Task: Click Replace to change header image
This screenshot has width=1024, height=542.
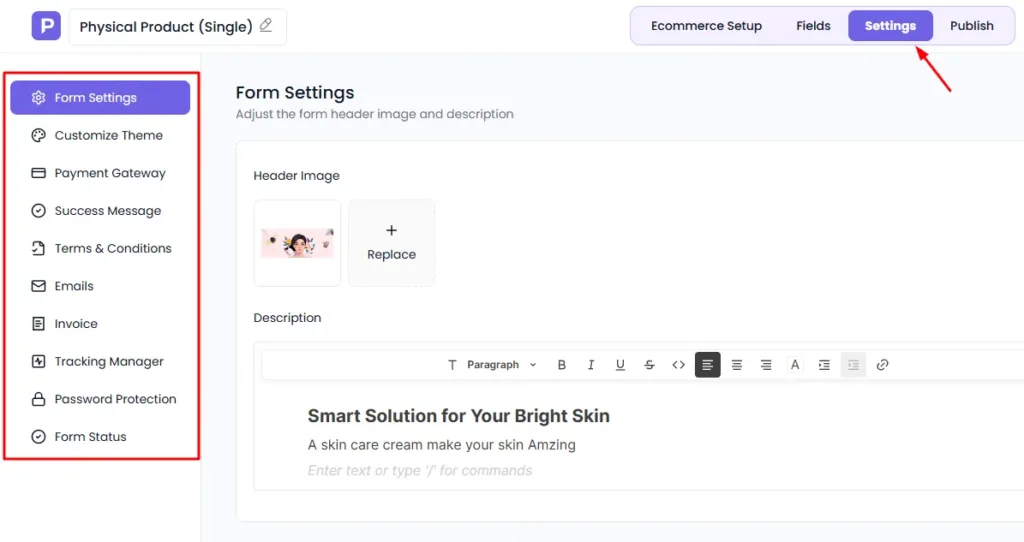Action: (391, 243)
